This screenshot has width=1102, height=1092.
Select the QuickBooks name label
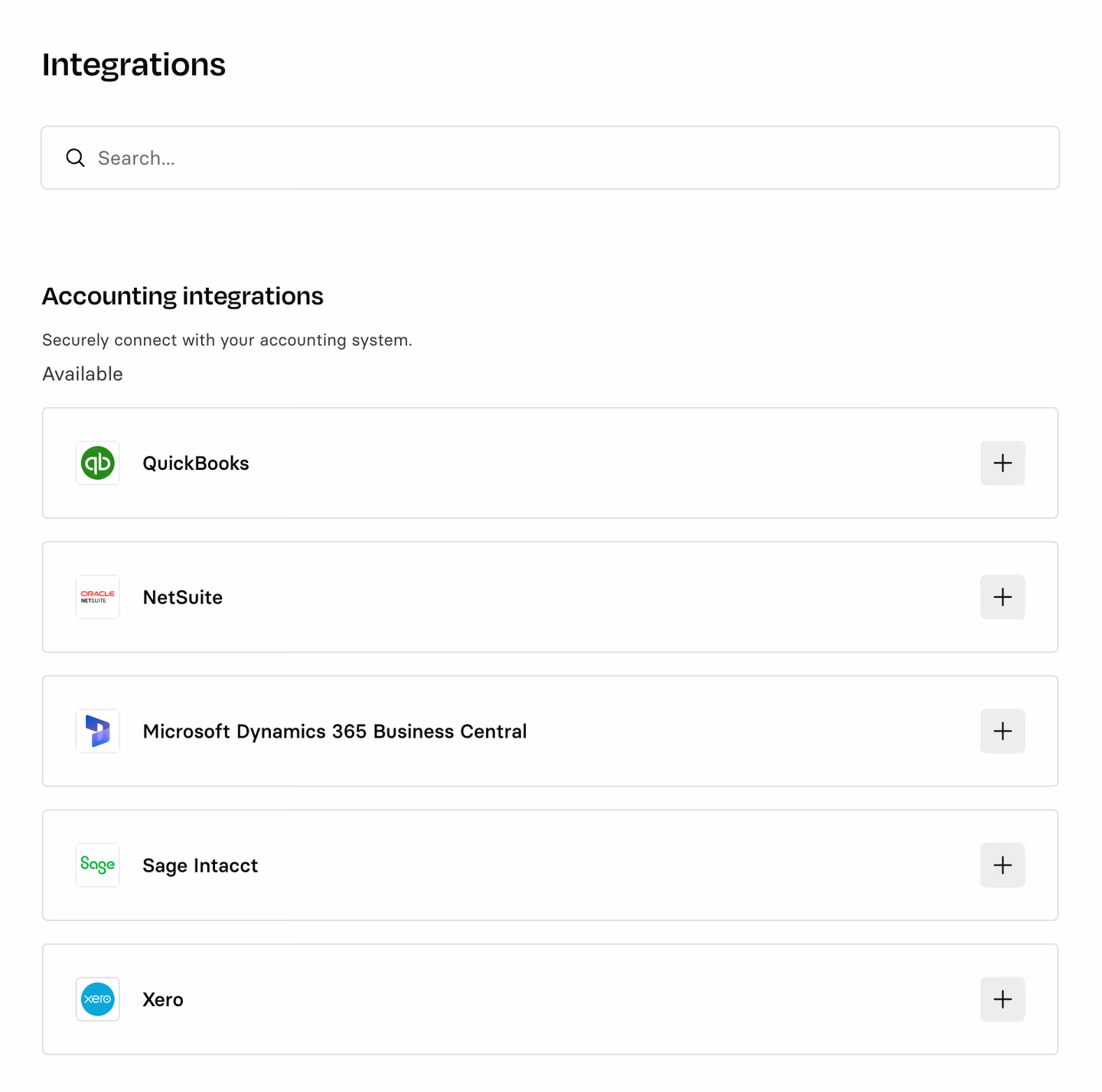tap(196, 463)
